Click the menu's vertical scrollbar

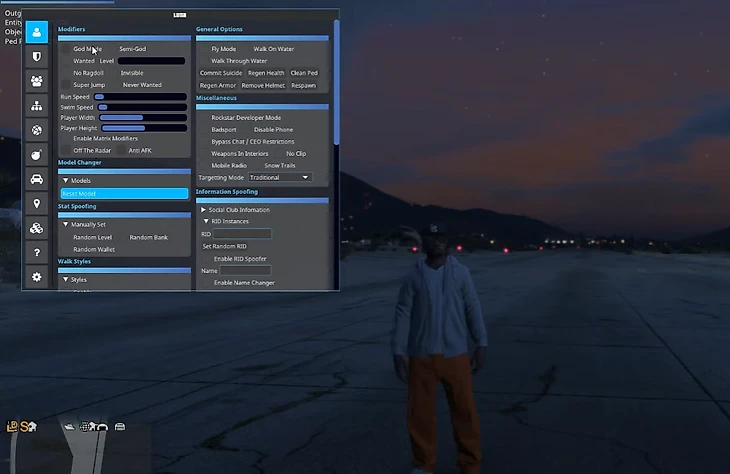(x=337, y=82)
